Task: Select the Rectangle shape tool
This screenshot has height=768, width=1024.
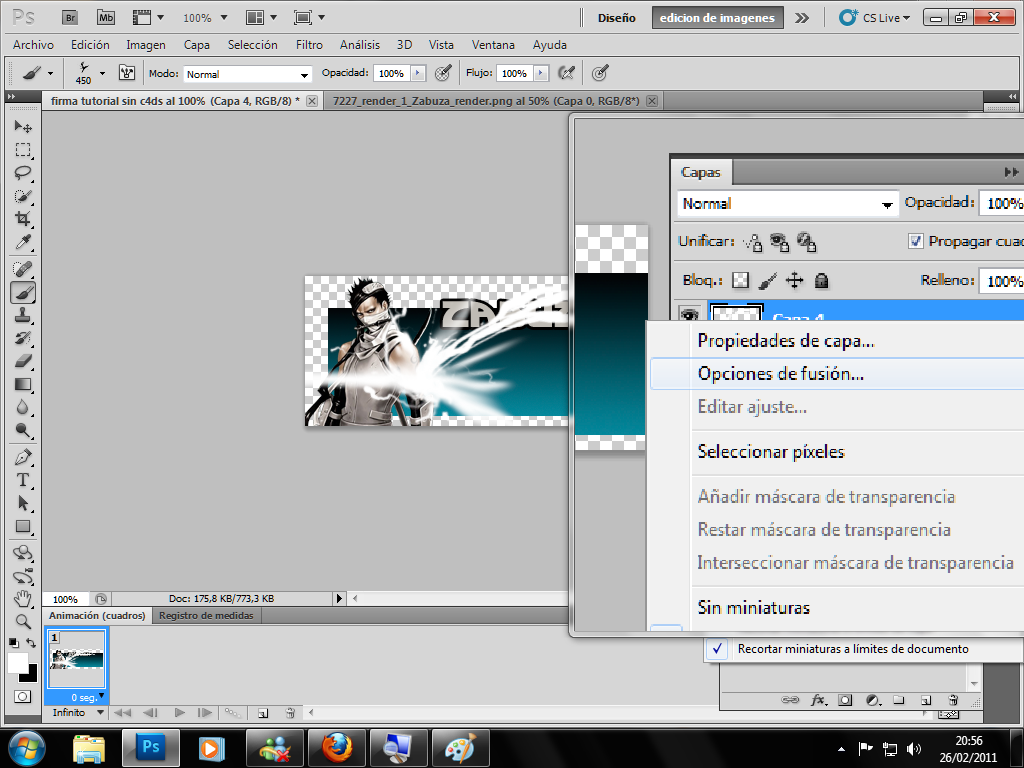Action: [x=23, y=526]
